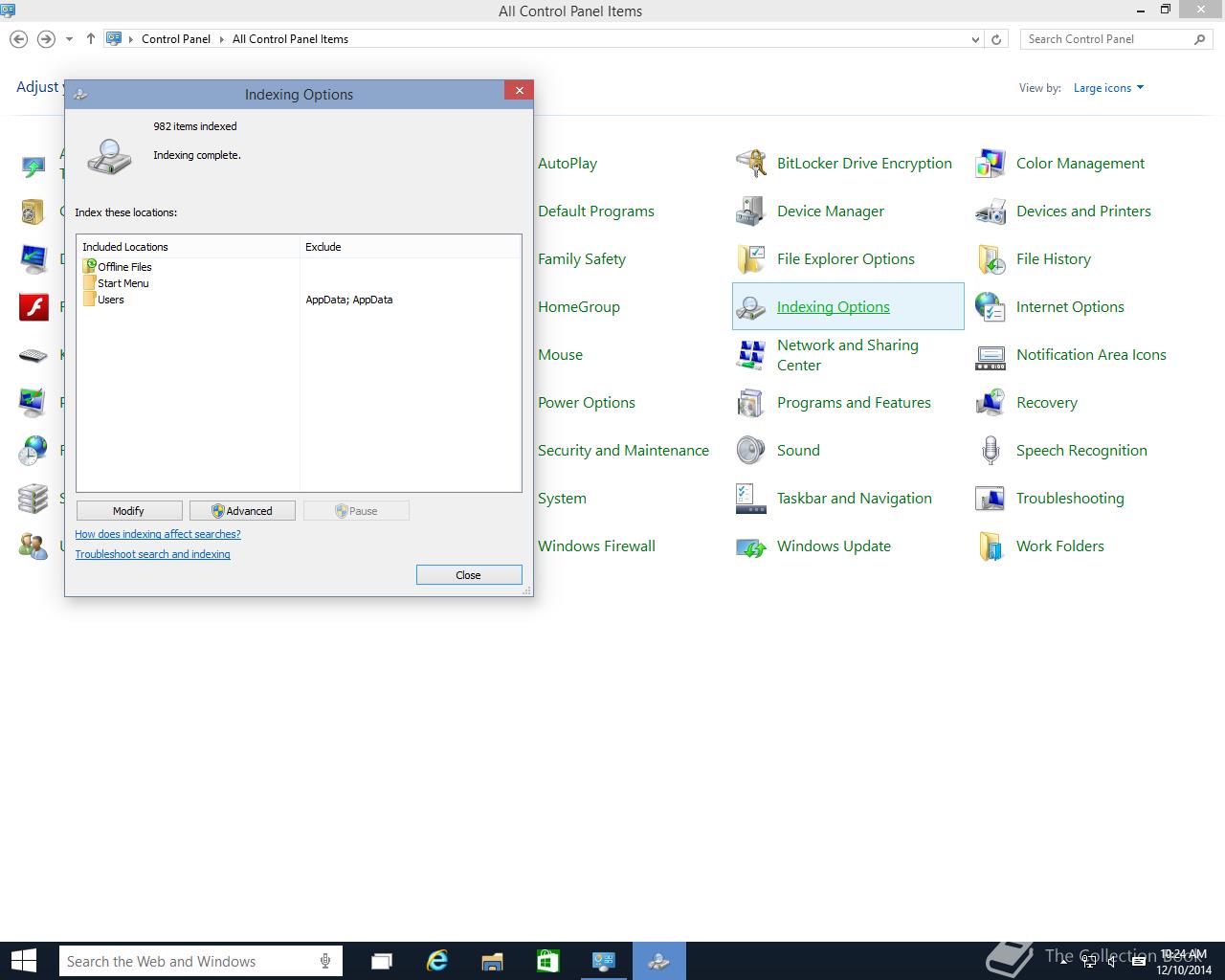Click the Advanced button
The width and height of the screenshot is (1225, 980).
point(242,511)
